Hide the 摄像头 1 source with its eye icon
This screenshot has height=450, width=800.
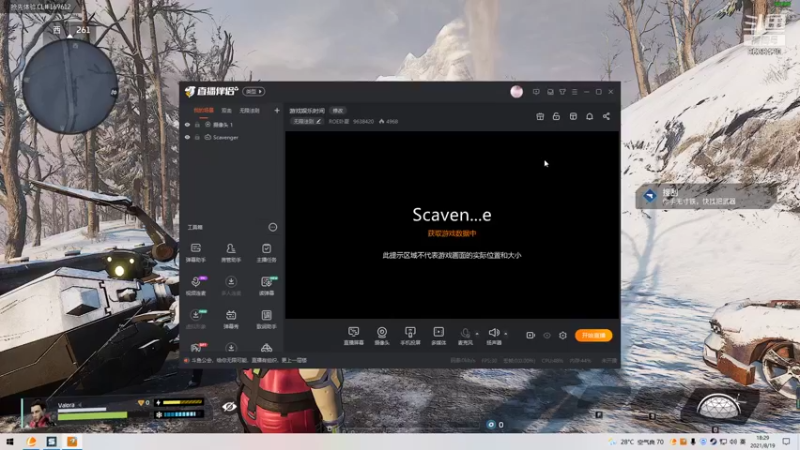(x=187, y=124)
